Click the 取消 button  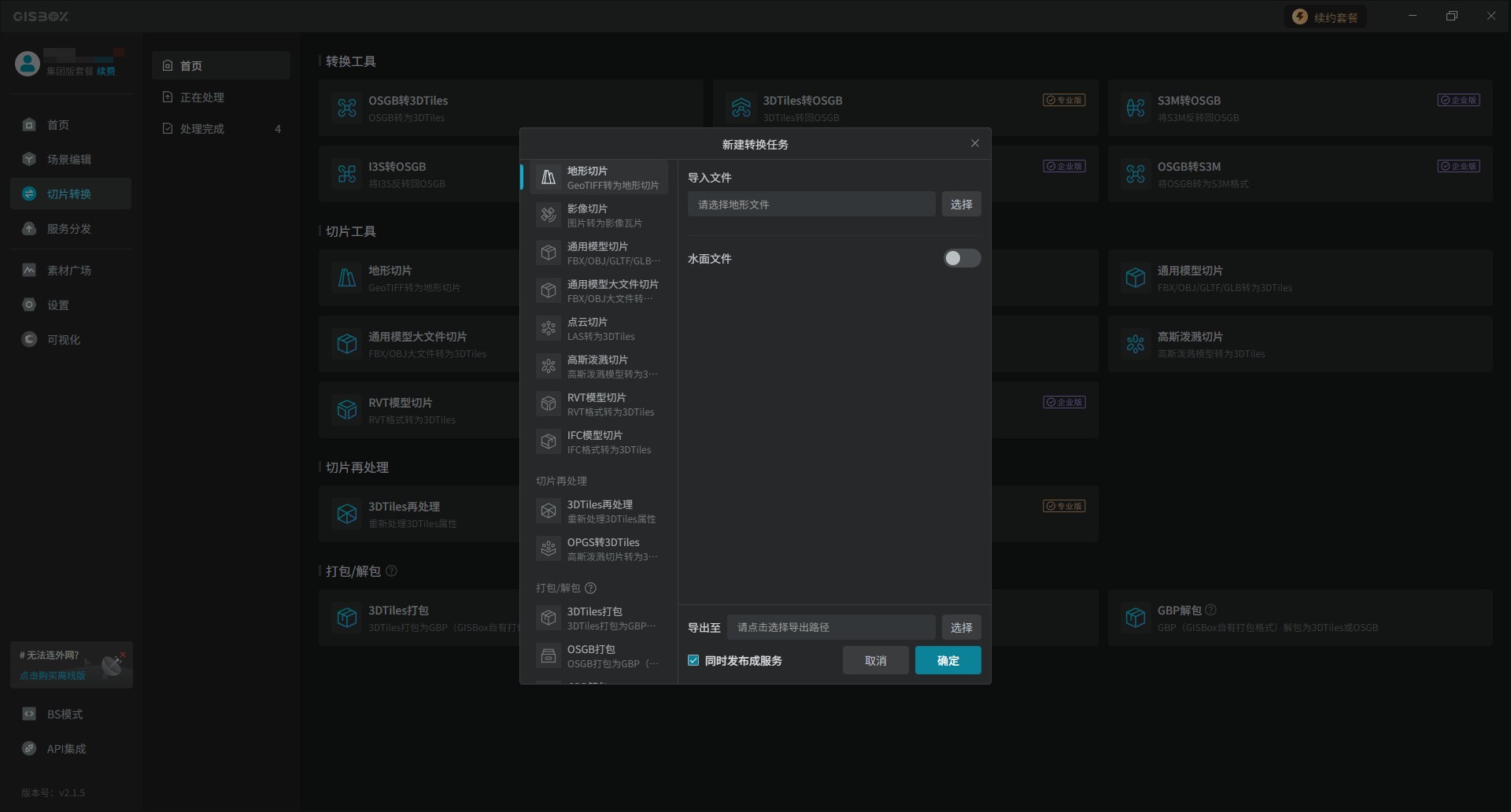875,661
